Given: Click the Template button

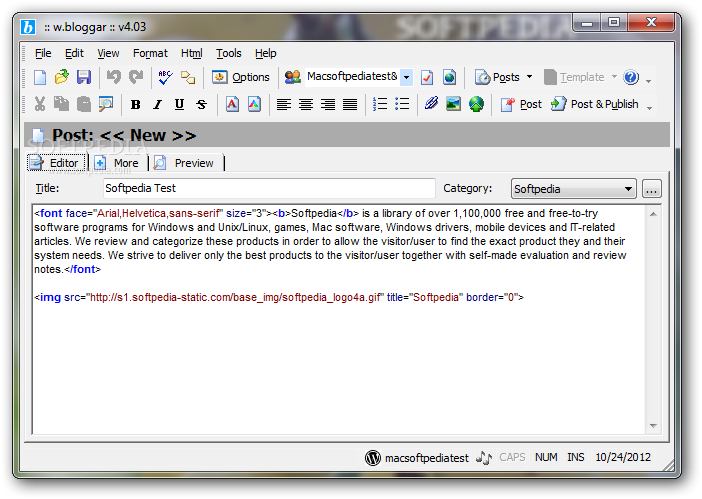Looking at the screenshot, I should point(574,77).
